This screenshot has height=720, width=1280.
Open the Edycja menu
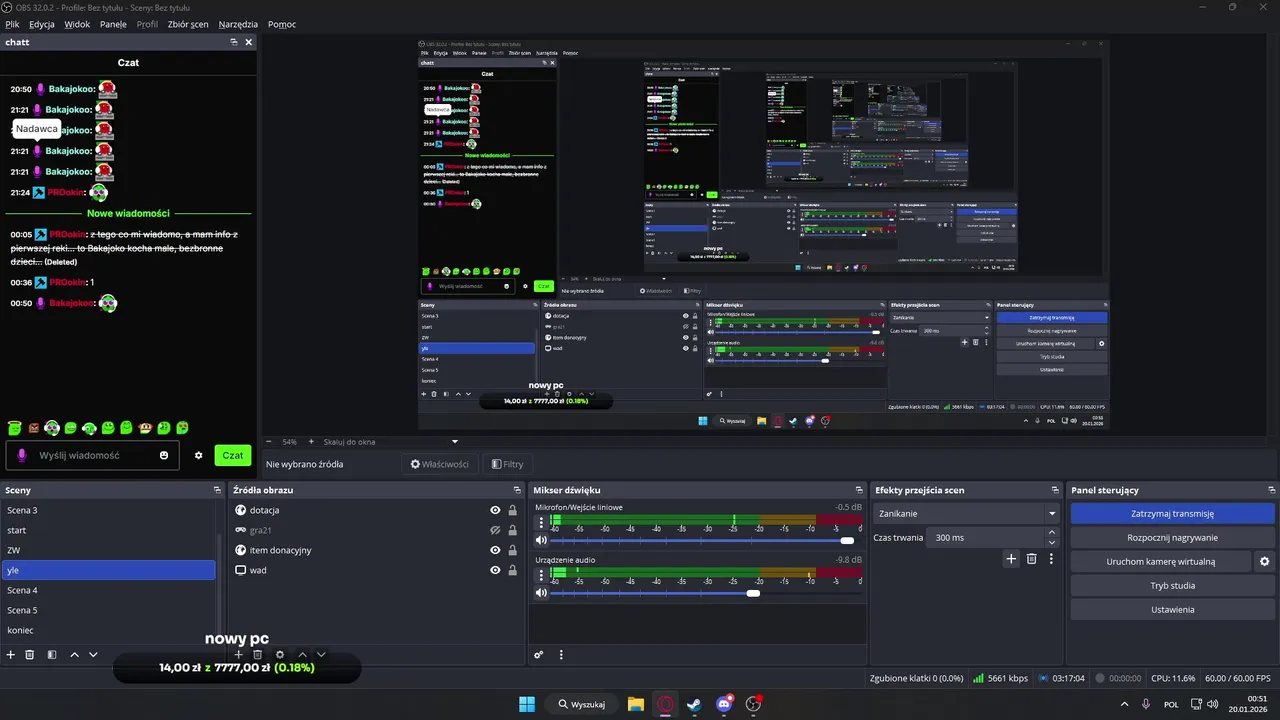[x=42, y=24]
